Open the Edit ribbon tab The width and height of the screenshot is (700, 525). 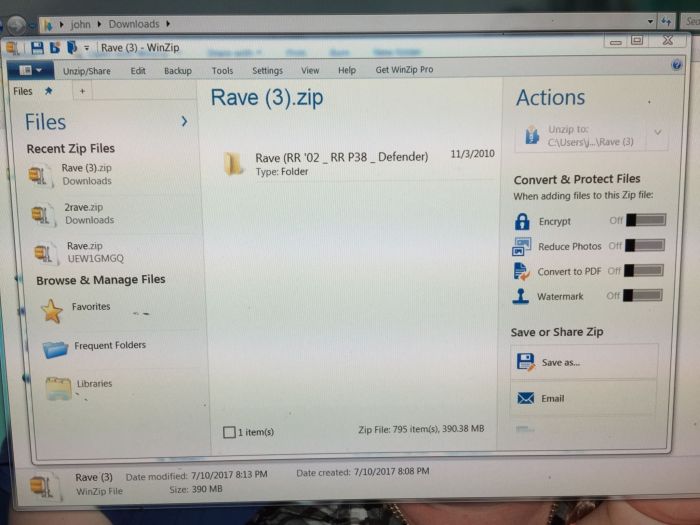point(138,71)
